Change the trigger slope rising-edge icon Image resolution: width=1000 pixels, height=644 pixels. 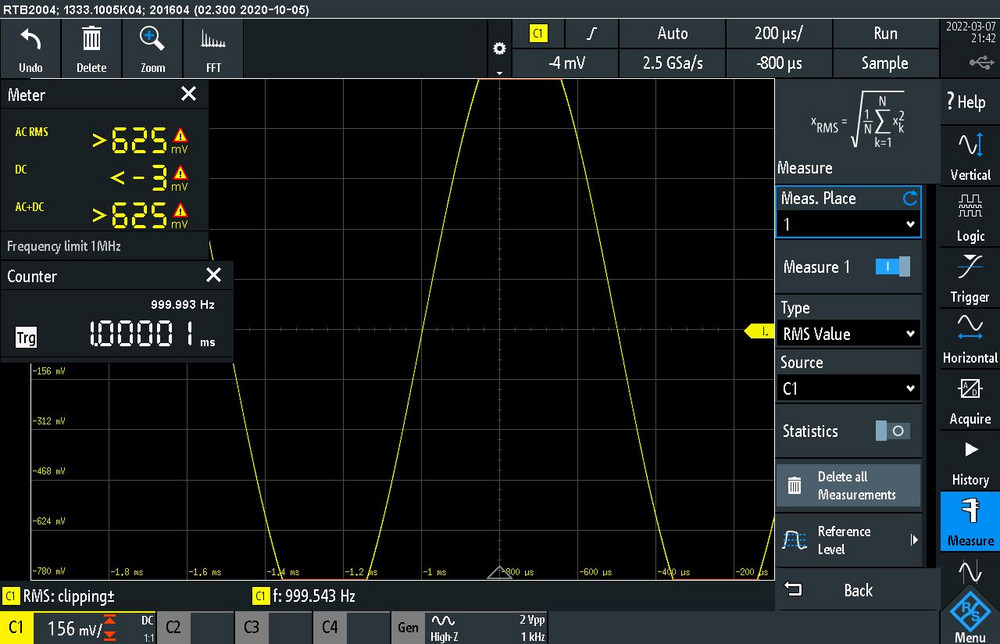592,33
